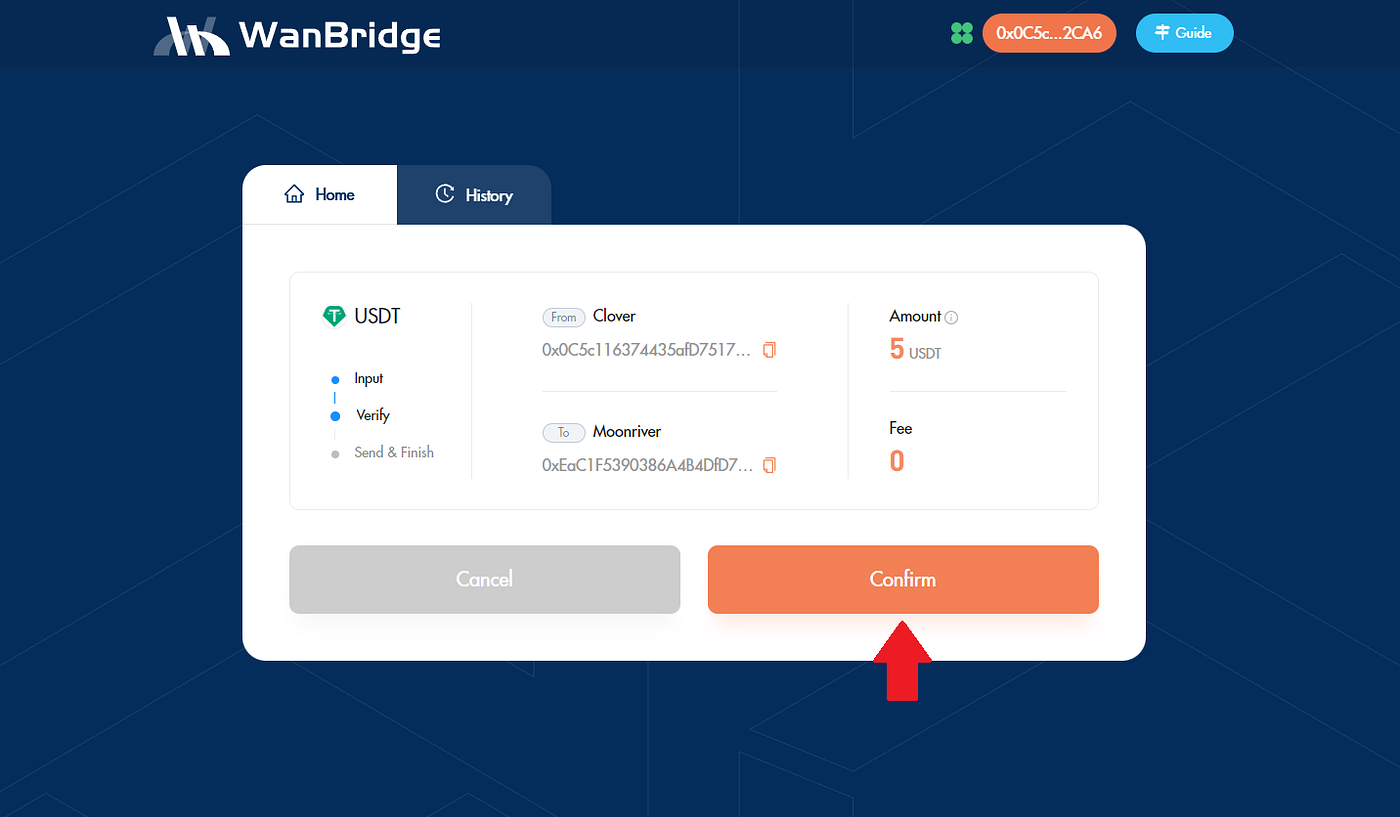The width and height of the screenshot is (1400, 817).
Task: Open the wallet address 0x0C5c...2CA6 button
Action: 1049,33
